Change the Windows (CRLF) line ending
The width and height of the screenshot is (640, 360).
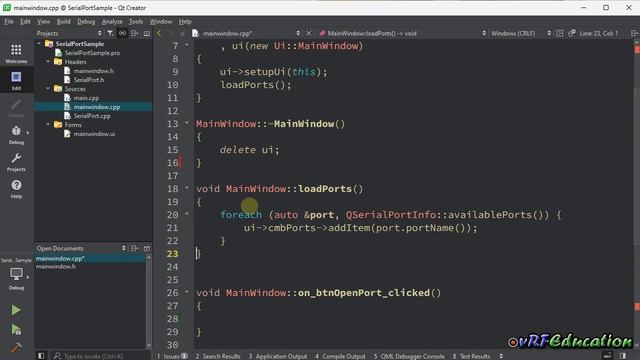click(x=513, y=33)
